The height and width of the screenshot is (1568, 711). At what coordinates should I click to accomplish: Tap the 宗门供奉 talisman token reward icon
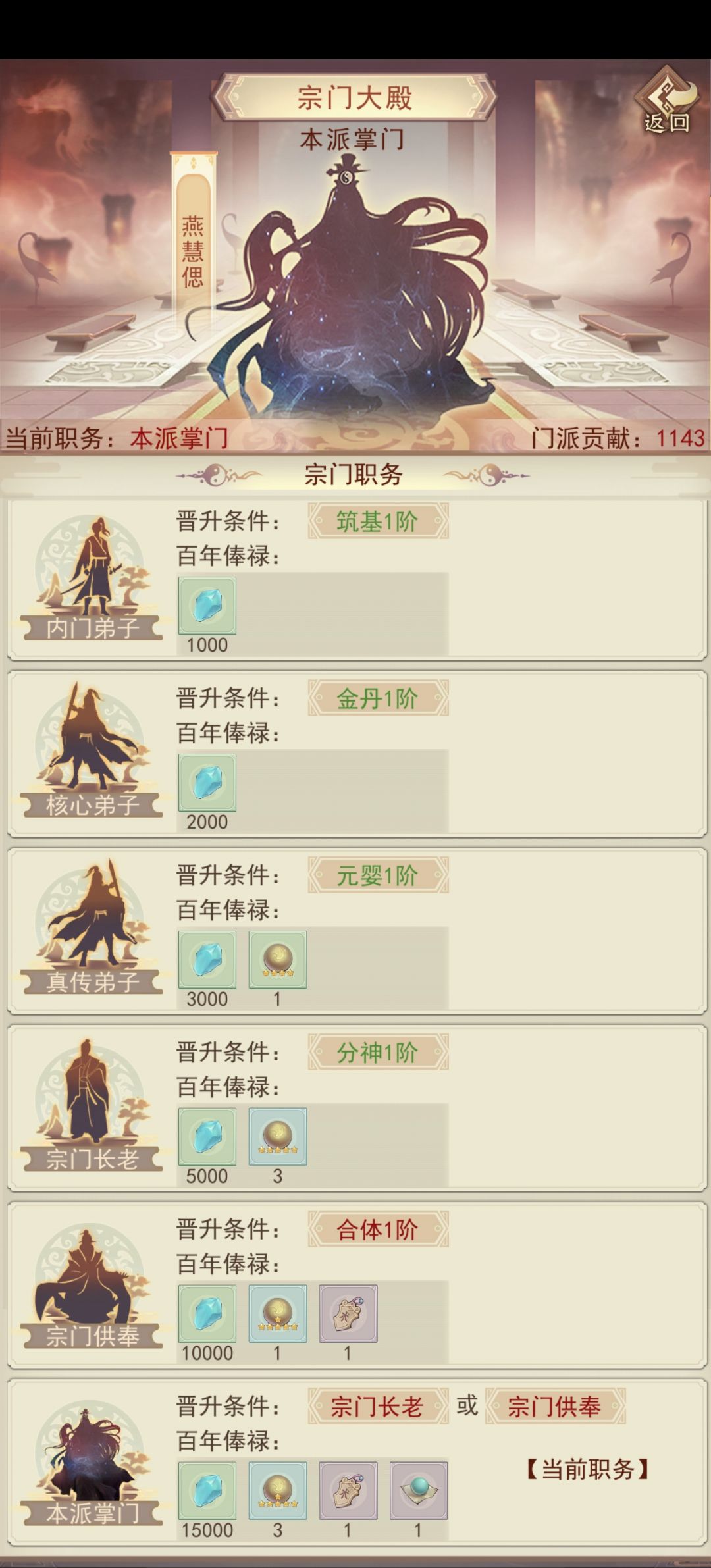point(348,1314)
